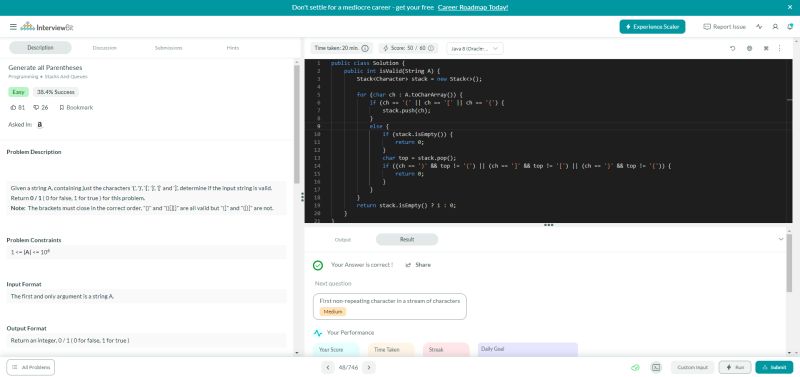Click the Your Score card
This screenshot has width=800, height=377.
[336, 349]
